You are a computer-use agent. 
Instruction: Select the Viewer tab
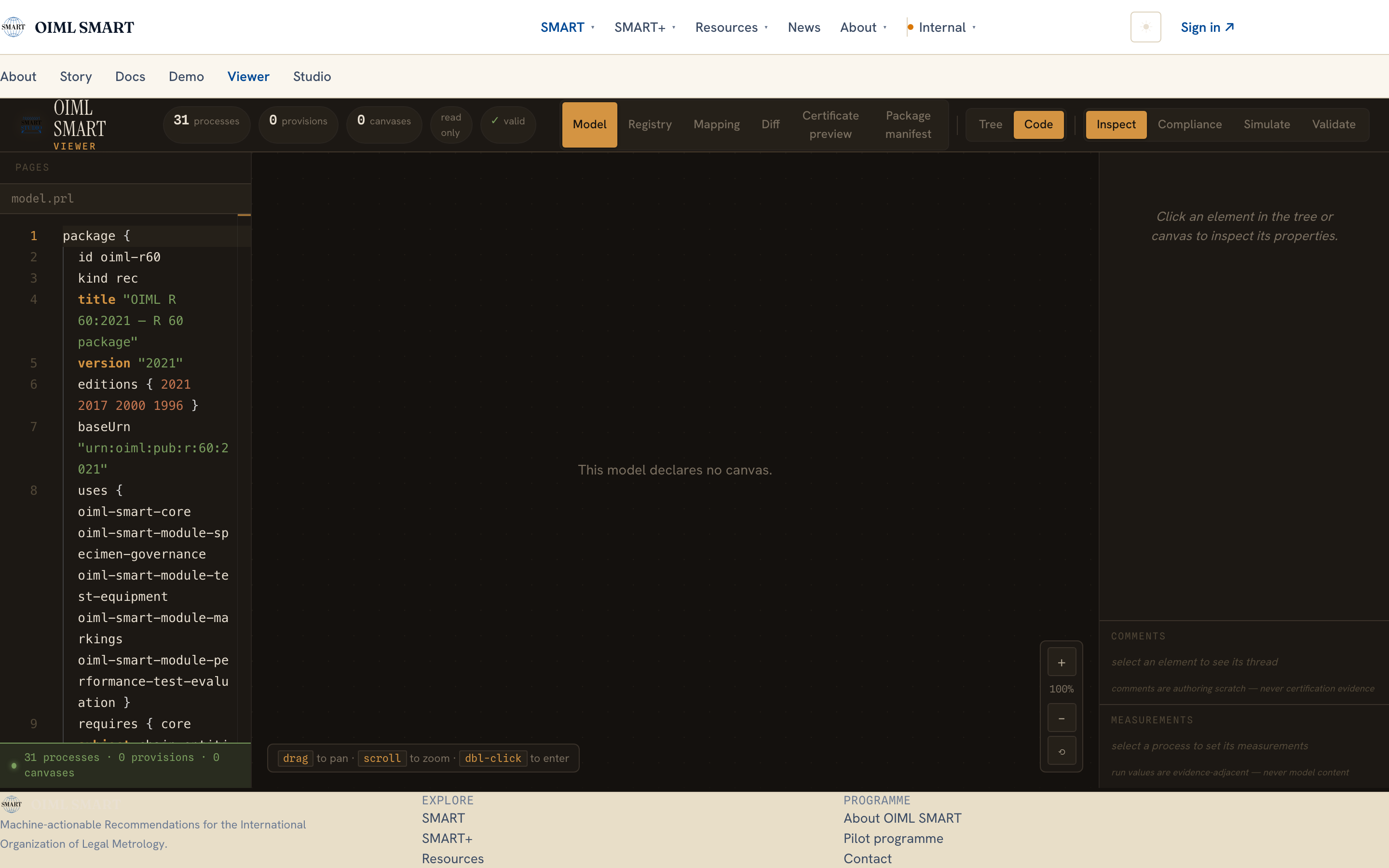(248, 76)
